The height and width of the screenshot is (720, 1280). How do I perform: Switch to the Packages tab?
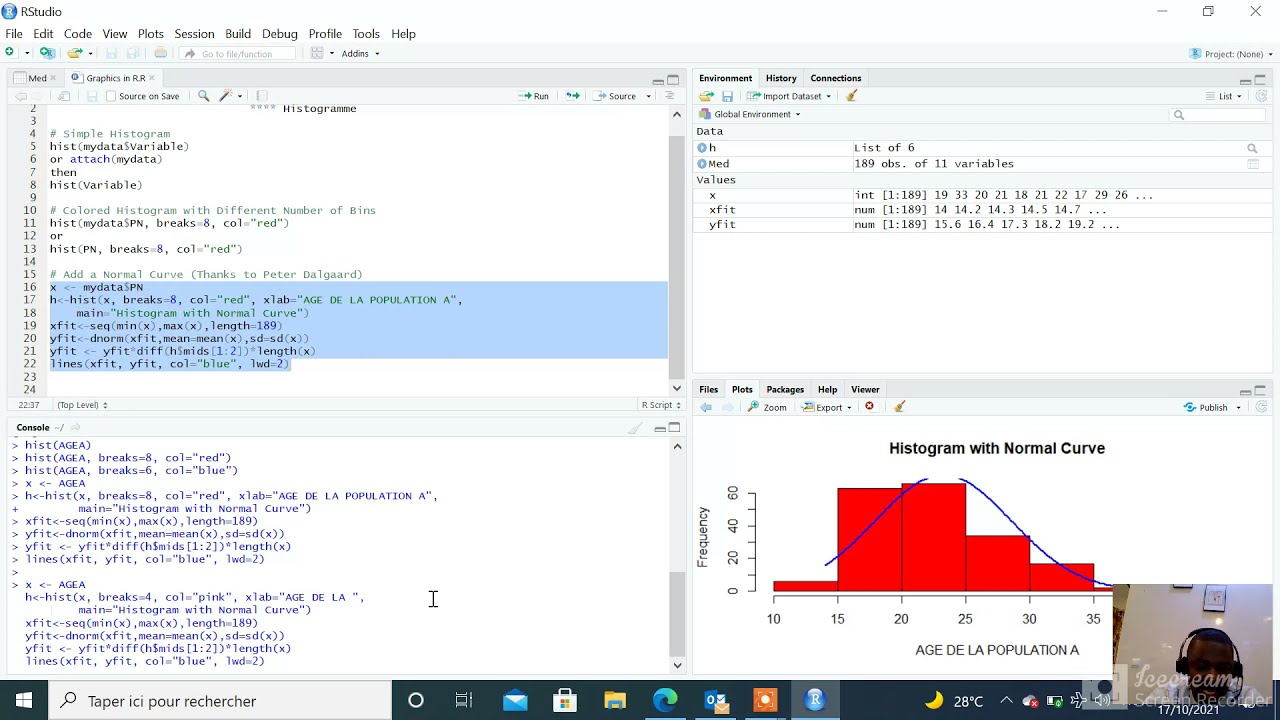785,389
